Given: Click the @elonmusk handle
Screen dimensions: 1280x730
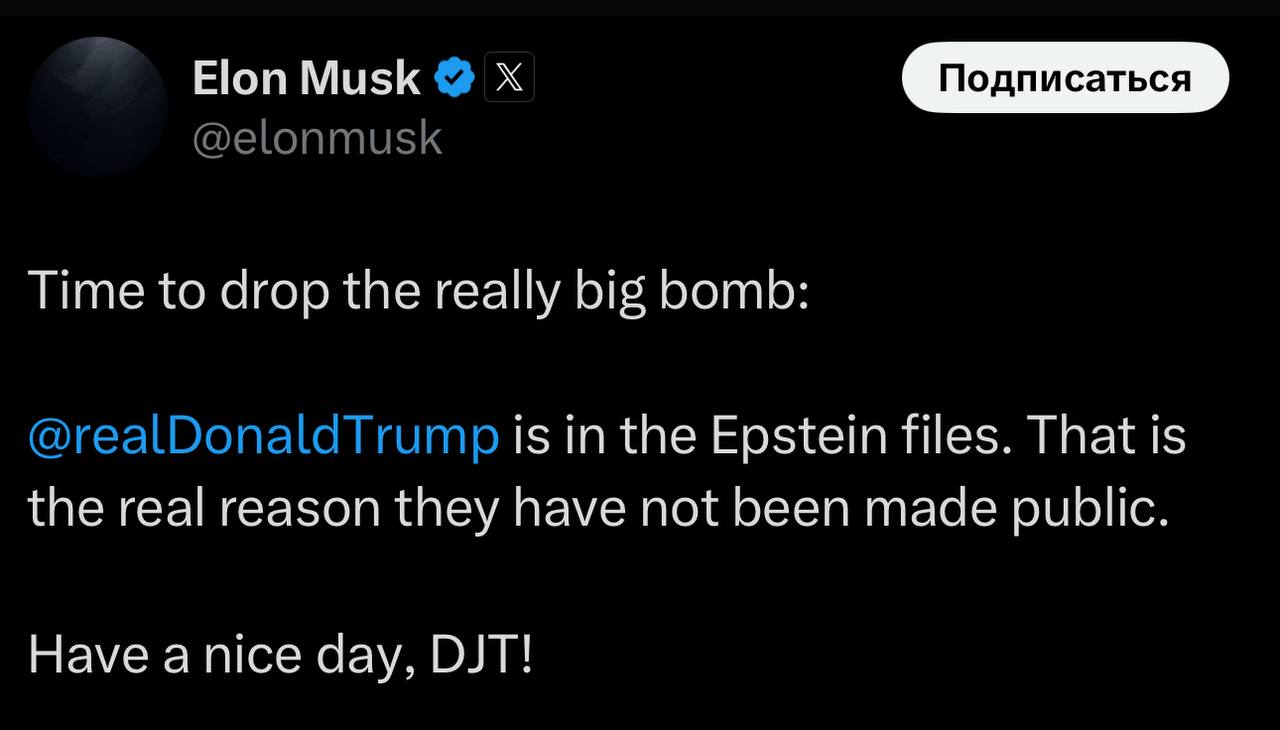Looking at the screenshot, I should (x=316, y=137).
